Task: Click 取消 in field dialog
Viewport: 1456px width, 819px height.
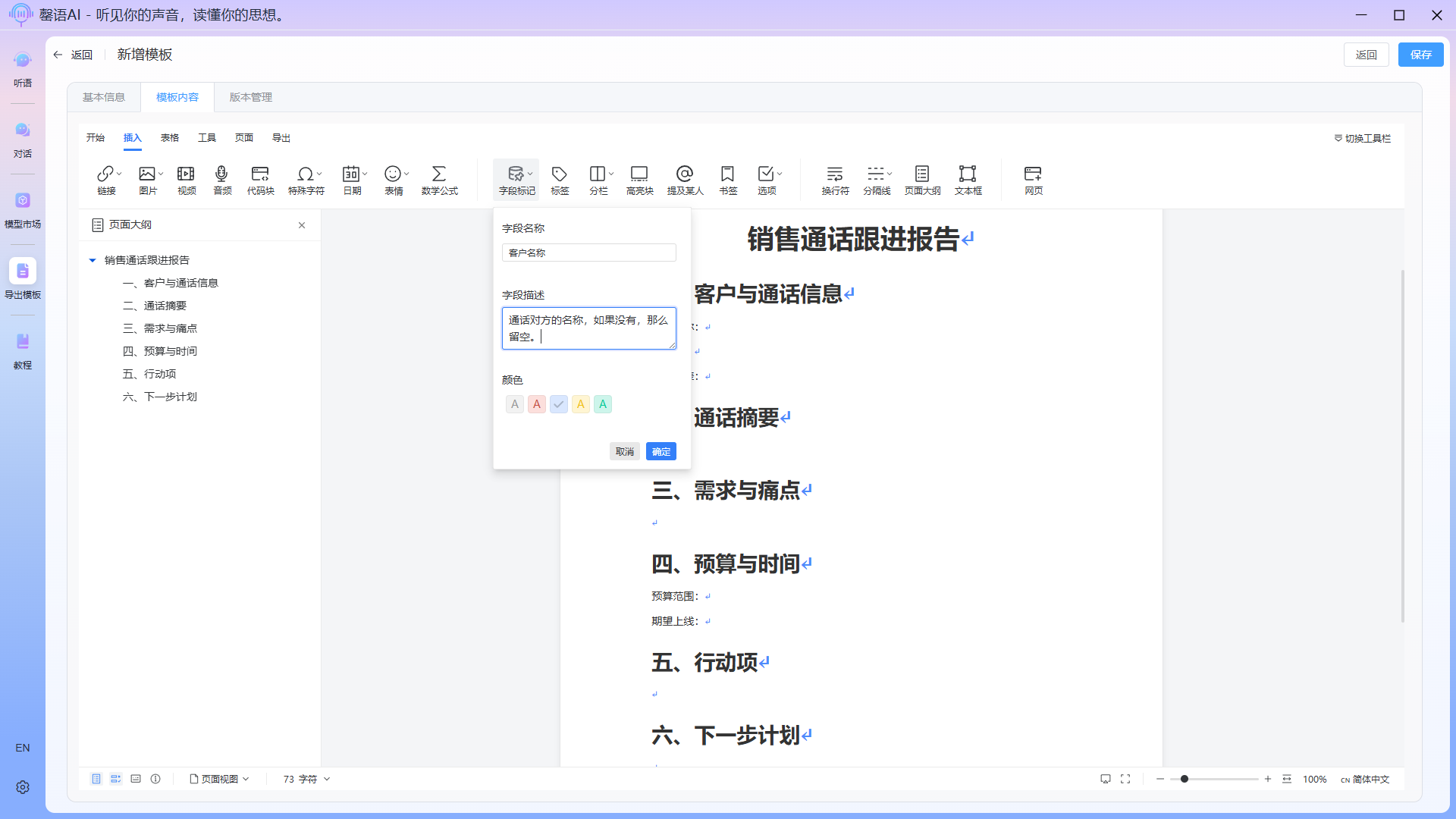Action: tap(625, 451)
